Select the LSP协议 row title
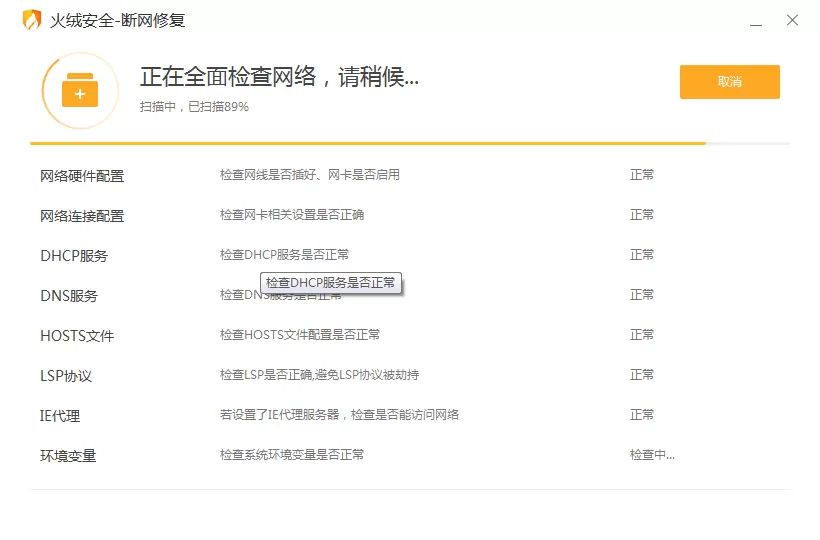 [66, 376]
